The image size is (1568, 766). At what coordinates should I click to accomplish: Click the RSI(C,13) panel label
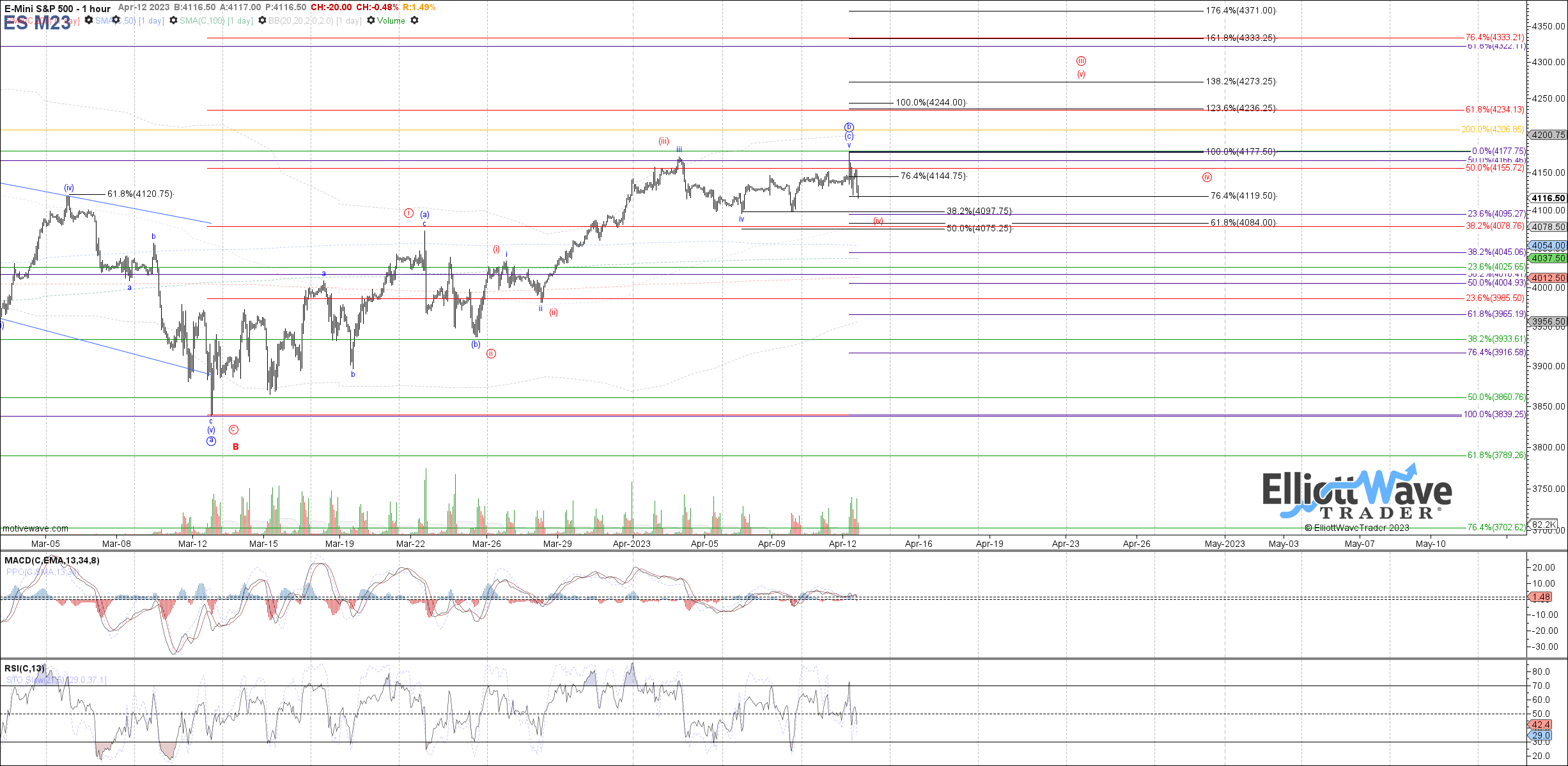pos(25,668)
